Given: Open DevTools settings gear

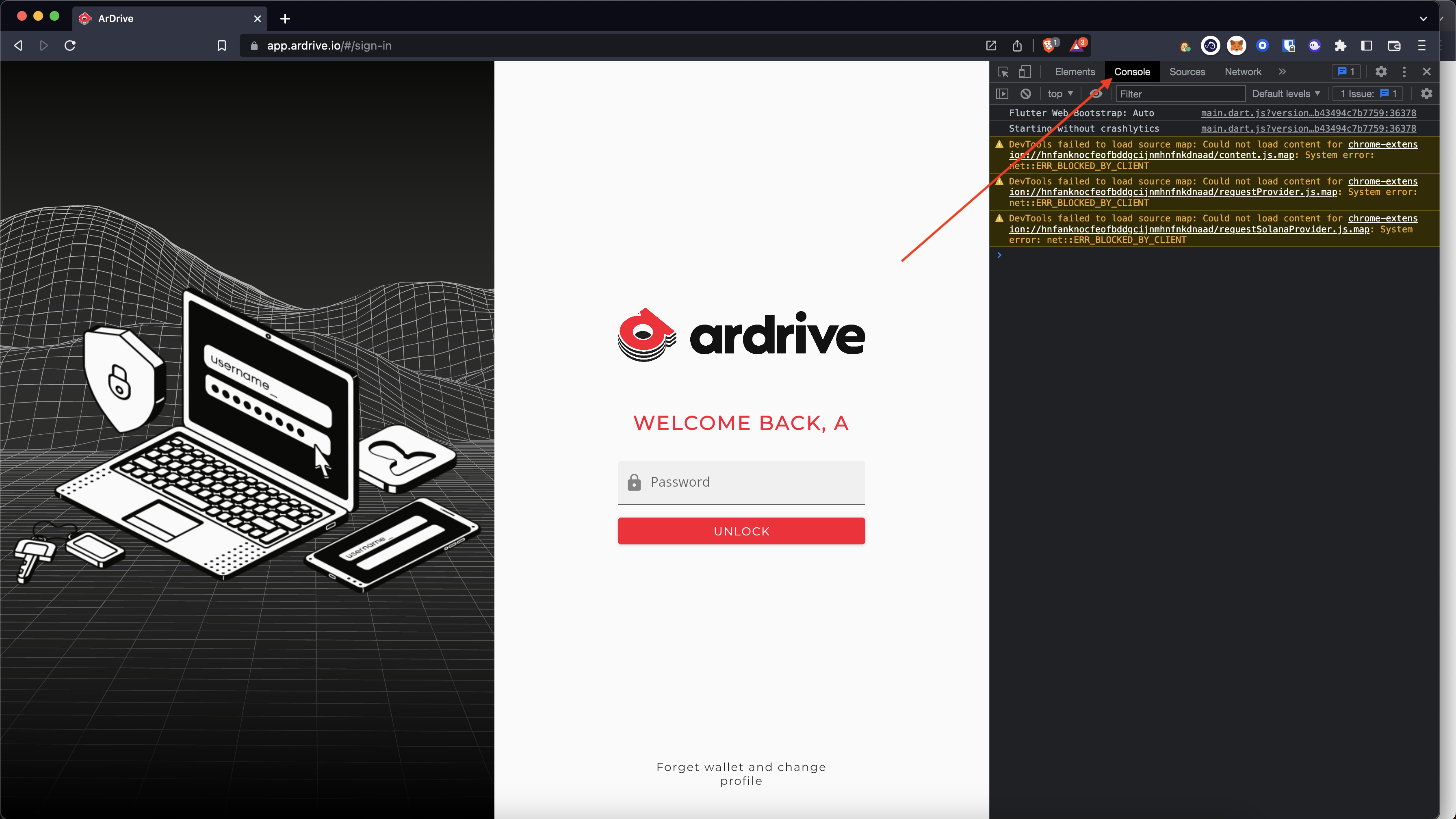Looking at the screenshot, I should [x=1381, y=72].
